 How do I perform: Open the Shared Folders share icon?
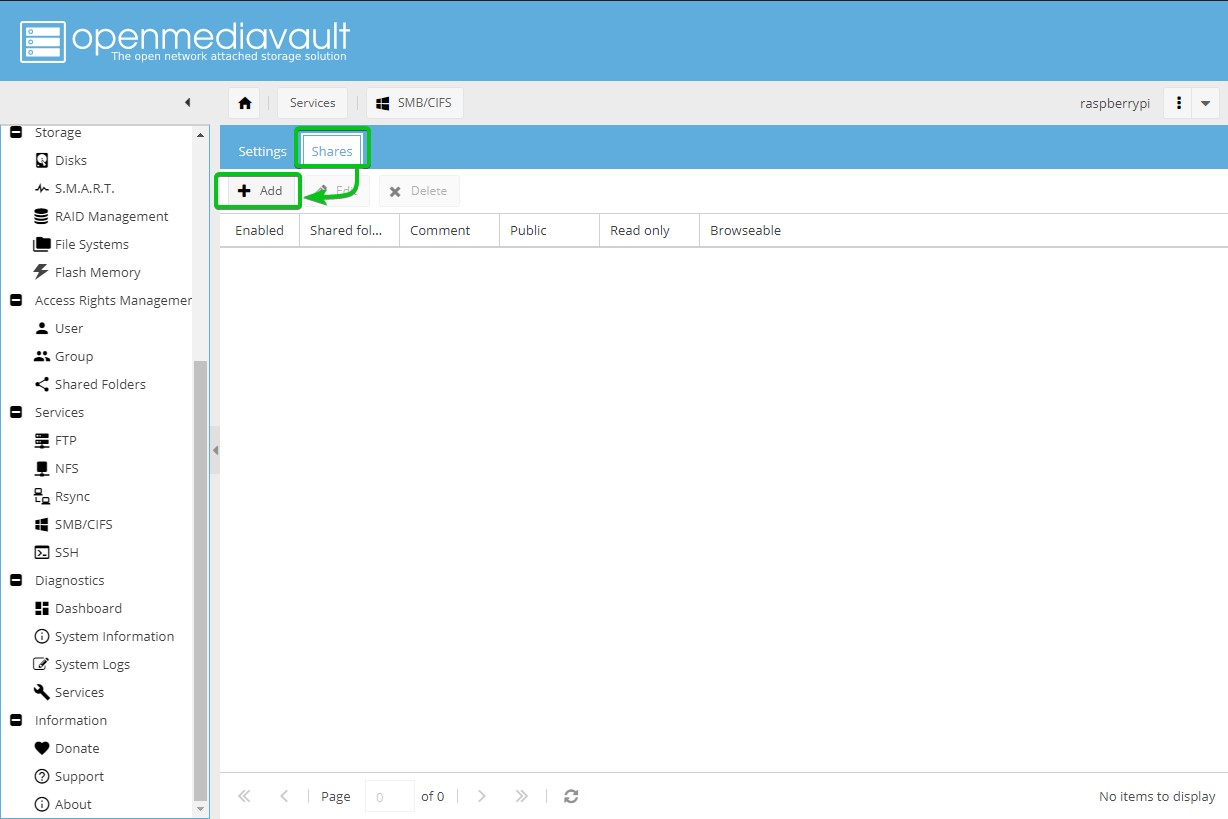[x=42, y=384]
